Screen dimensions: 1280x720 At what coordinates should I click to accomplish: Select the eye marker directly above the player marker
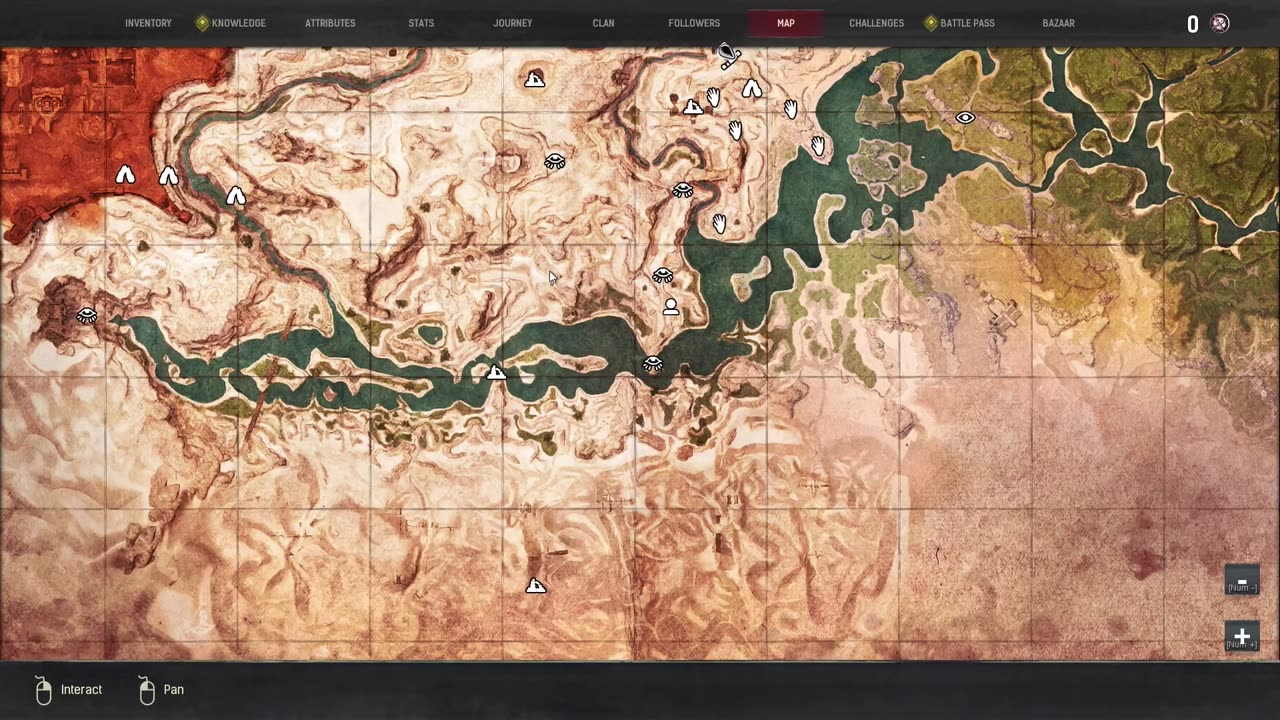point(662,275)
